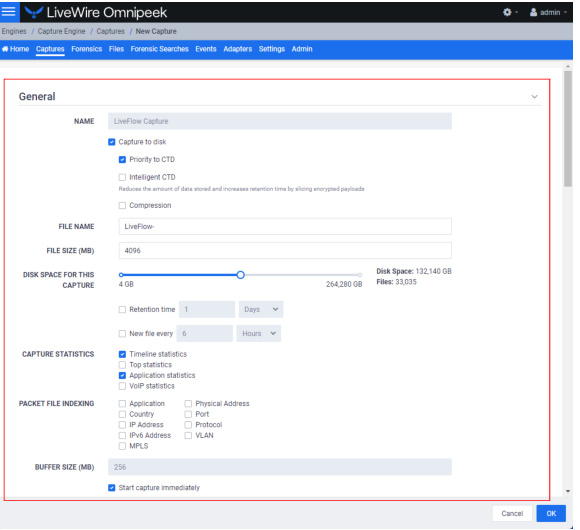Image resolution: width=580 pixels, height=530 pixels.
Task: Check the IP Address indexing checkbox
Action: [122, 425]
